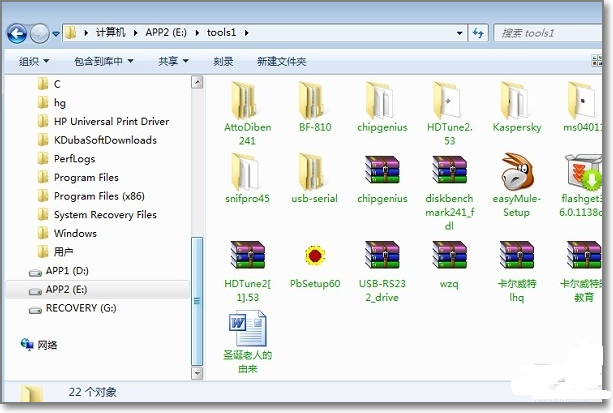The height and width of the screenshot is (413, 613).
Task: Open the BF-810 folder
Action: coord(315,106)
